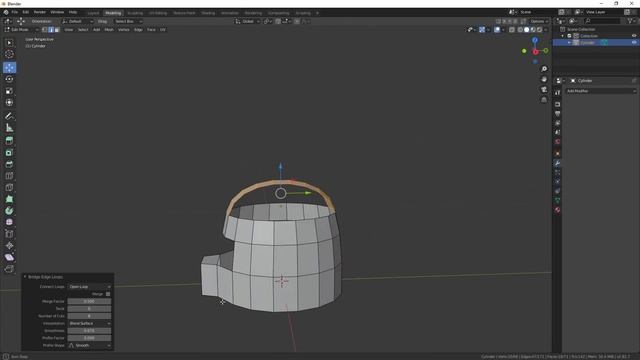The image size is (640, 360).
Task: Hide the Collection using its eye icon
Action: pyautogui.click(x=634, y=36)
